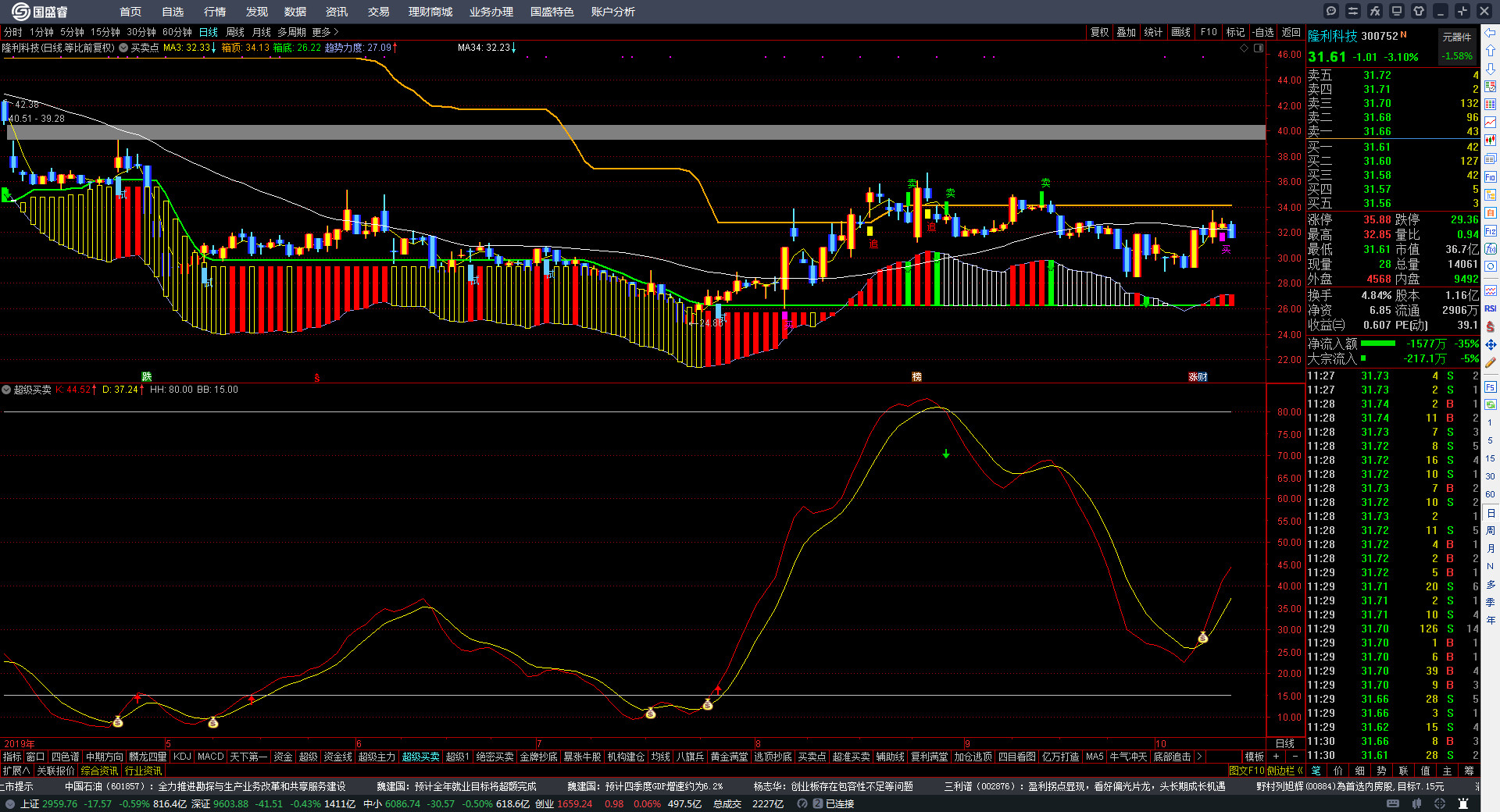The width and height of the screenshot is (1500, 812).
Task: Click the 画线 drawing button
Action: pyautogui.click(x=1180, y=32)
